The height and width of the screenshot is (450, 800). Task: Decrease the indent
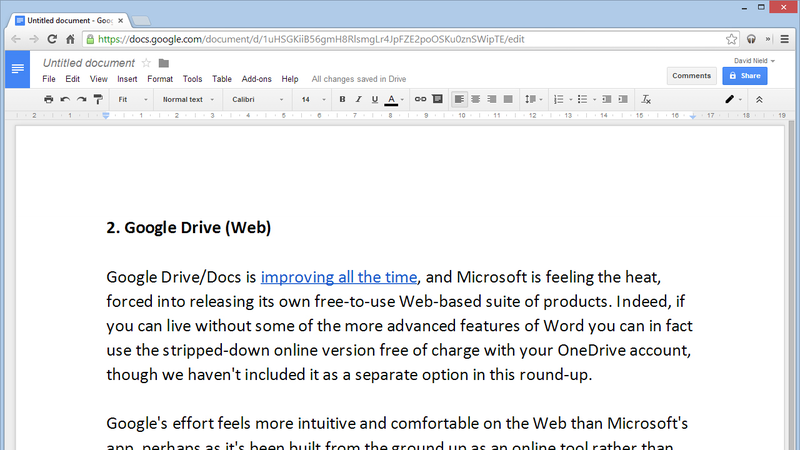[607, 99]
